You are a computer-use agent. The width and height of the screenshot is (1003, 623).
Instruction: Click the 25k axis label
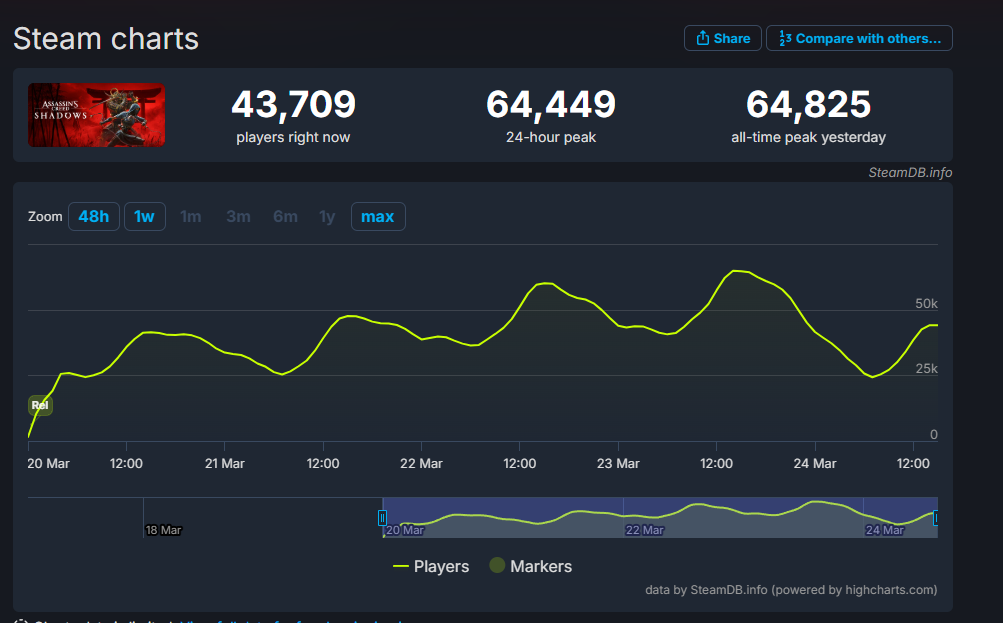(x=926, y=369)
